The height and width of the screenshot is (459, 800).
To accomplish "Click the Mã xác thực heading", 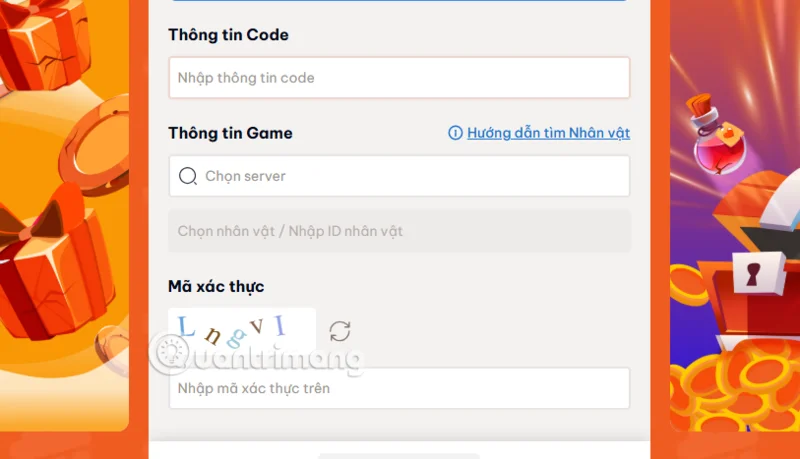I will 216,286.
